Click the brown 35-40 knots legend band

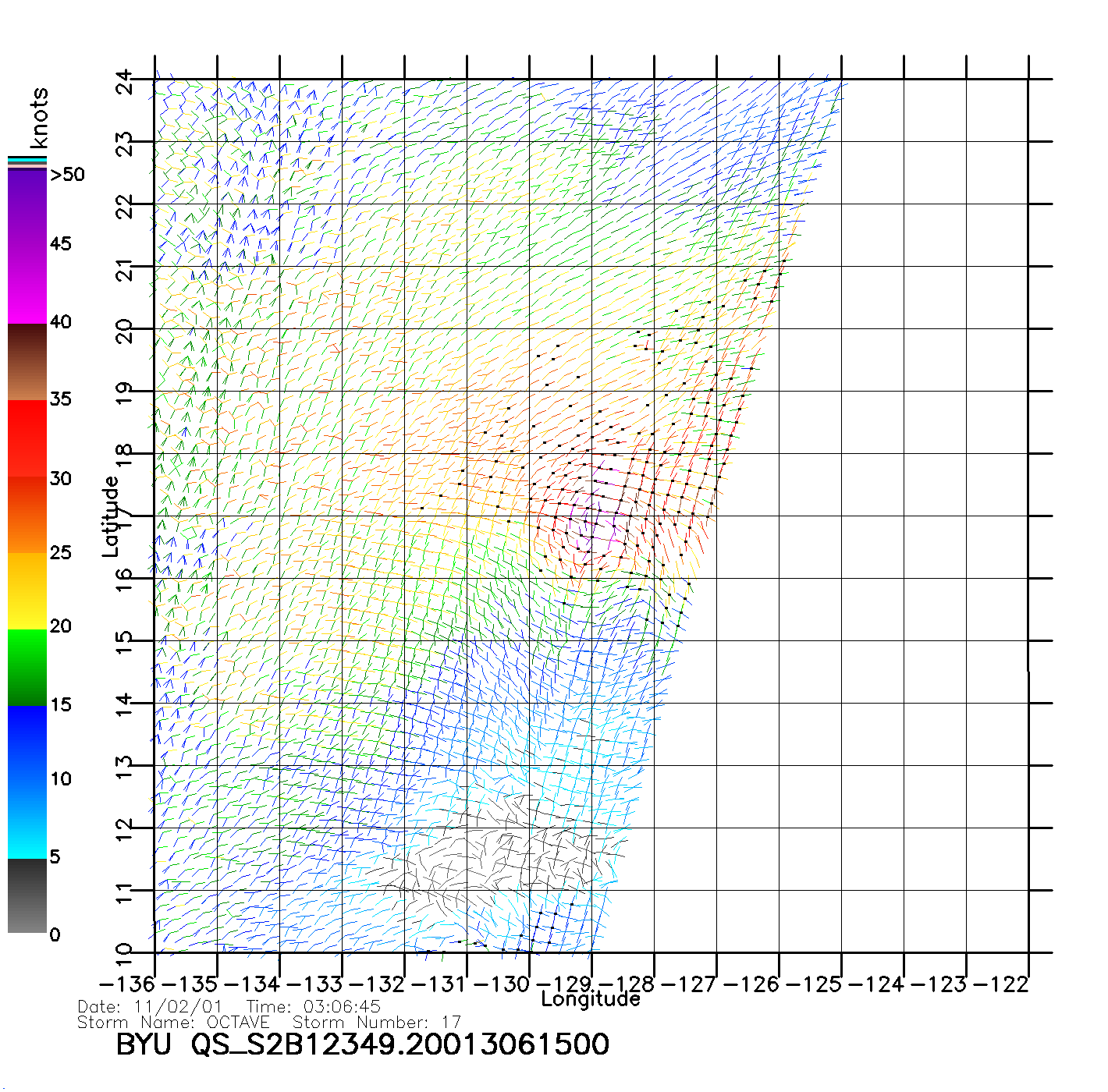[x=27, y=362]
